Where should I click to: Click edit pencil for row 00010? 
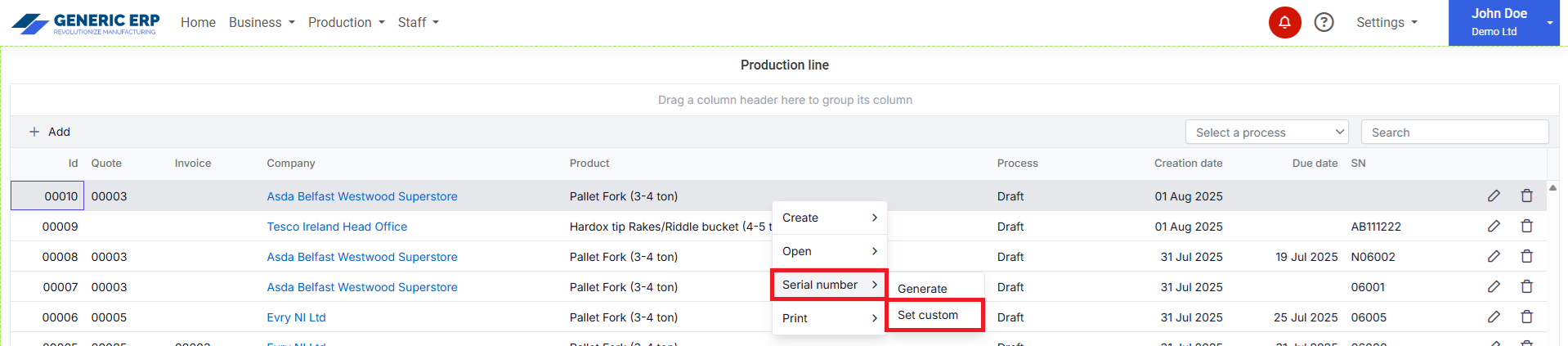(x=1494, y=195)
